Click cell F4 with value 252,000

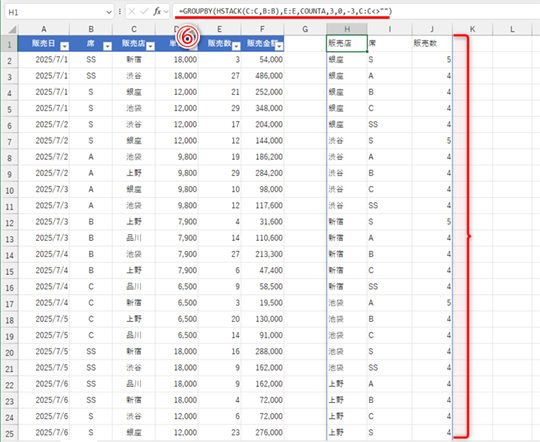262,92
